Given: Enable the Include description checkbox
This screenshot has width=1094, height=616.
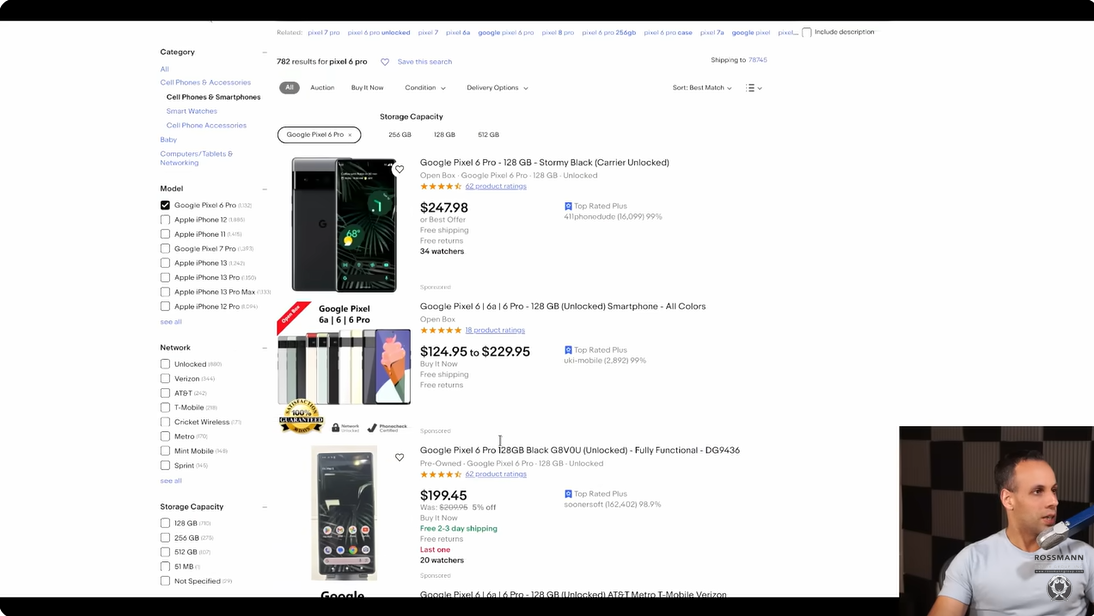Looking at the screenshot, I should pos(807,32).
